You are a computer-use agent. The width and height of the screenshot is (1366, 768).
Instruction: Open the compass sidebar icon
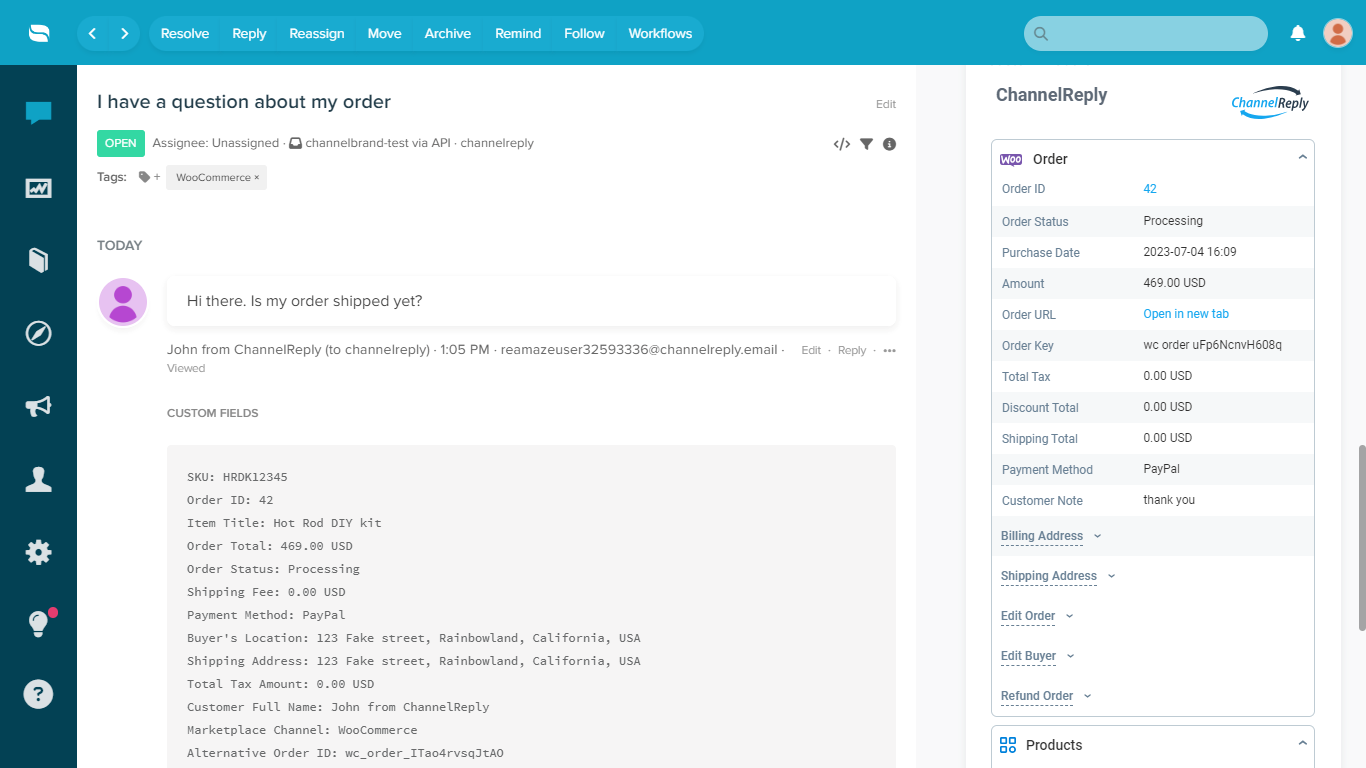(38, 333)
